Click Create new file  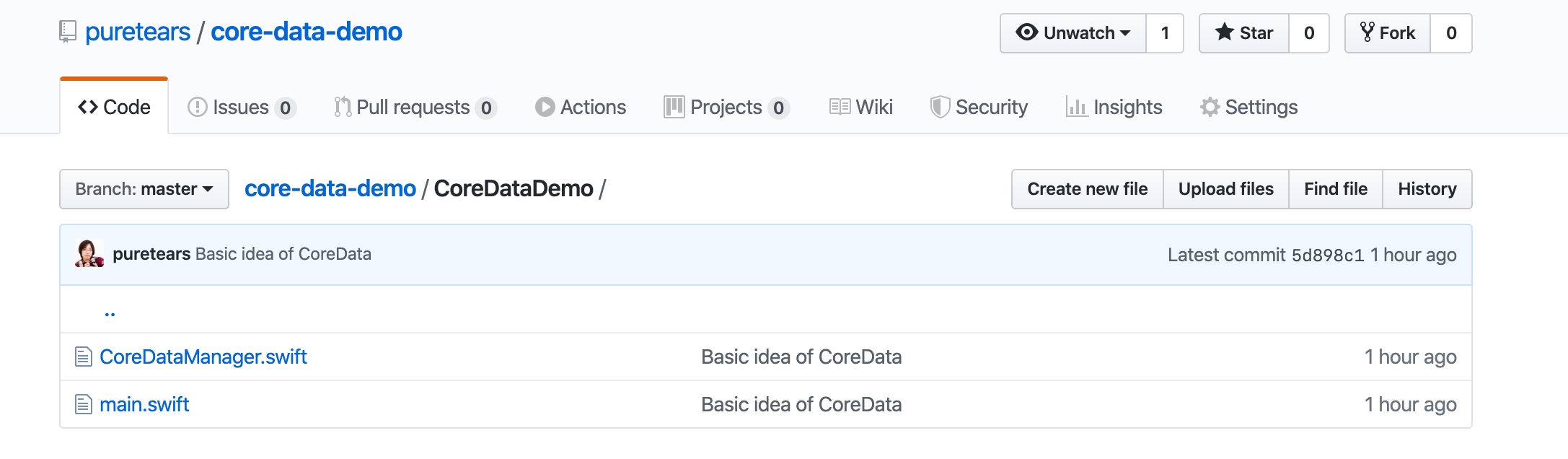coord(1088,189)
